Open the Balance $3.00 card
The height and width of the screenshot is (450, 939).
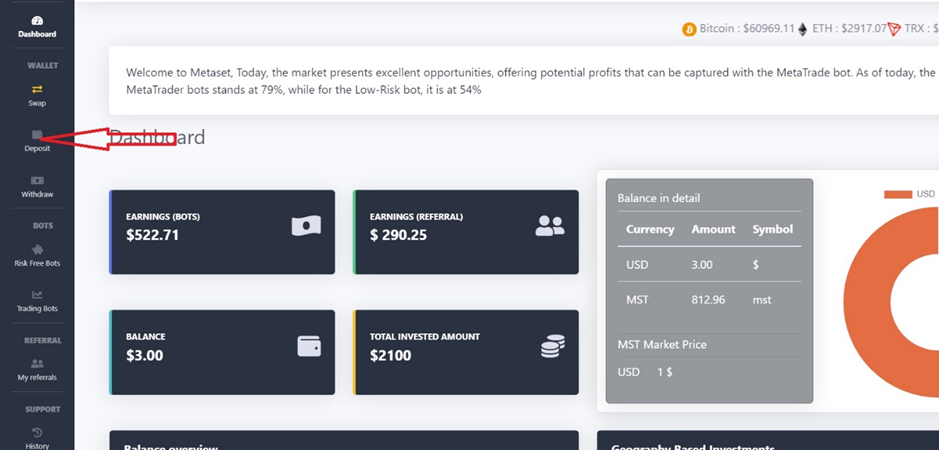tap(222, 351)
